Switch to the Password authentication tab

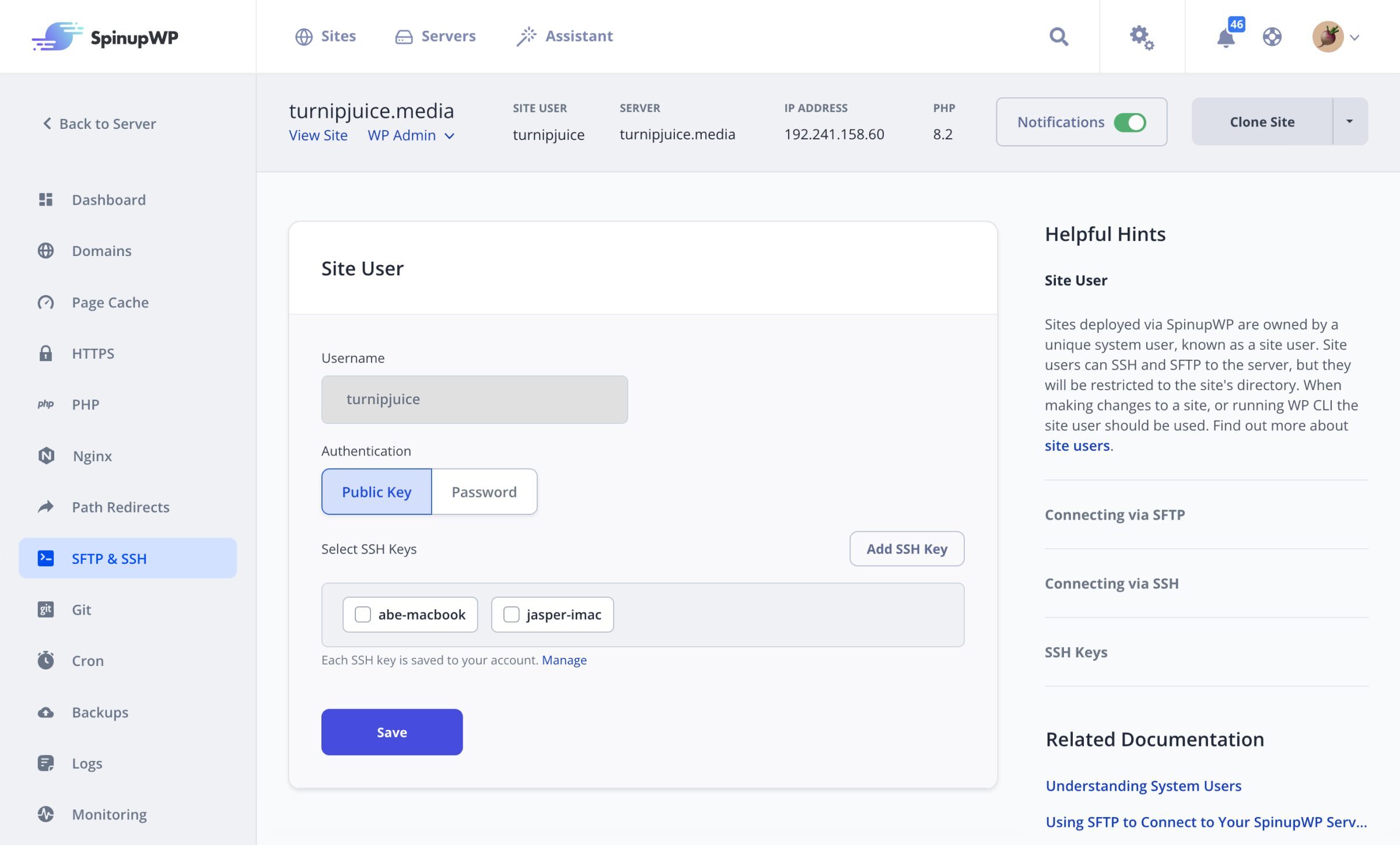point(484,492)
